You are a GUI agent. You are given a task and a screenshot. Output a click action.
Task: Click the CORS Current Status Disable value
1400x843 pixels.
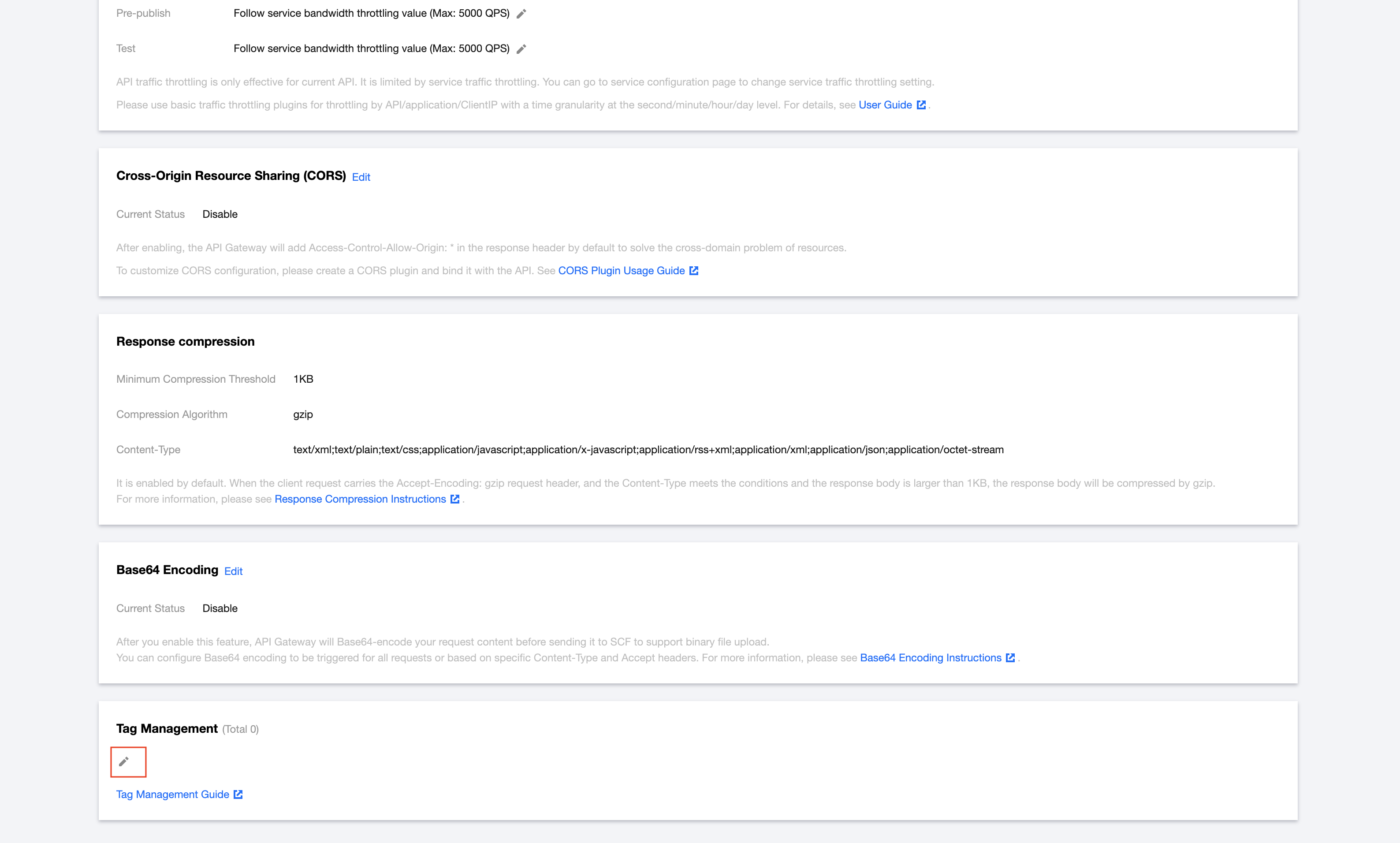[220, 214]
